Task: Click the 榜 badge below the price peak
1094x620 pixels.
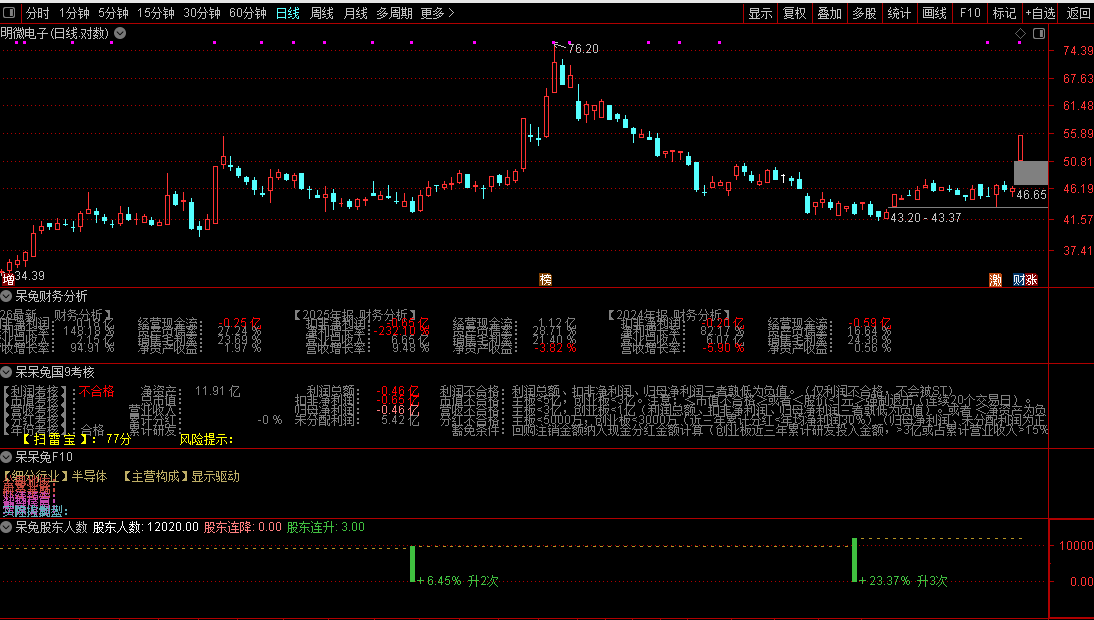Action: point(546,280)
